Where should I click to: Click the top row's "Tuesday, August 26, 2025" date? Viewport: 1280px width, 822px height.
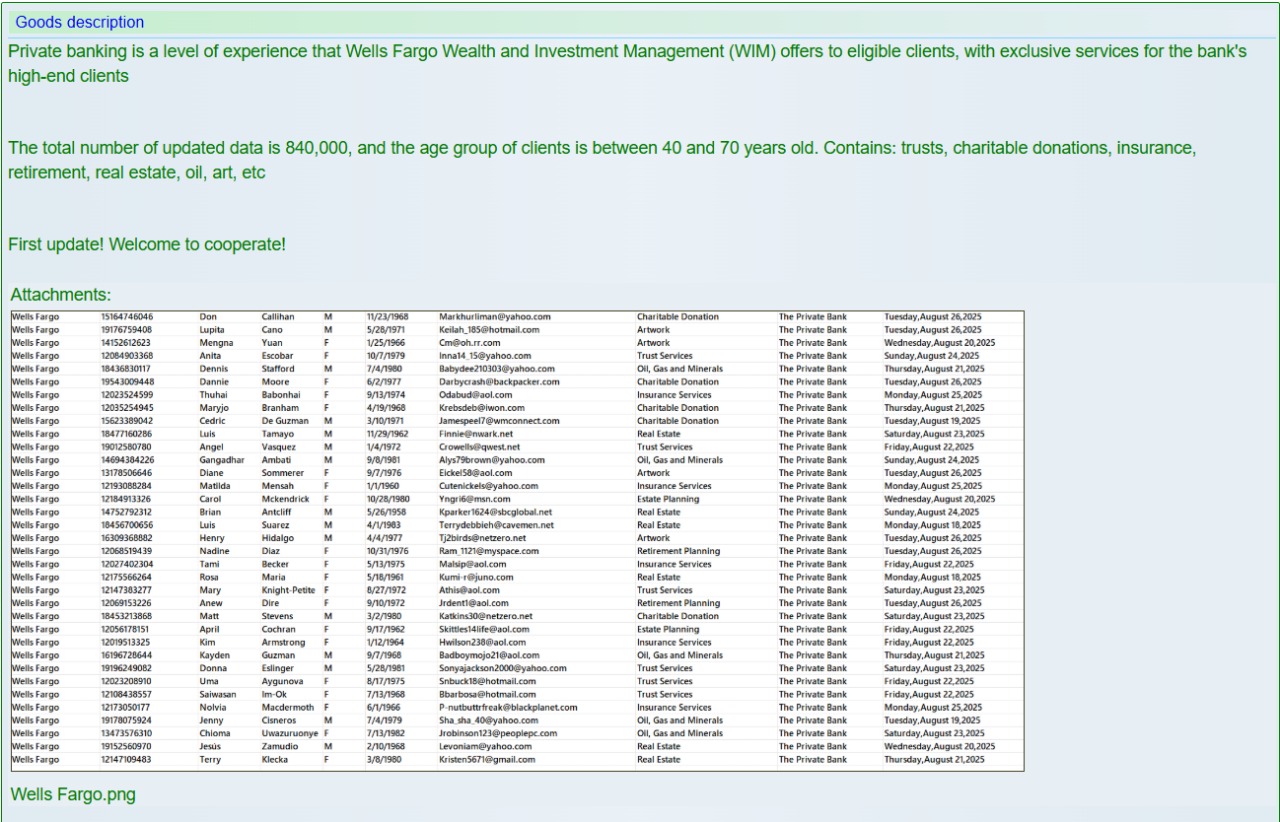(932, 317)
